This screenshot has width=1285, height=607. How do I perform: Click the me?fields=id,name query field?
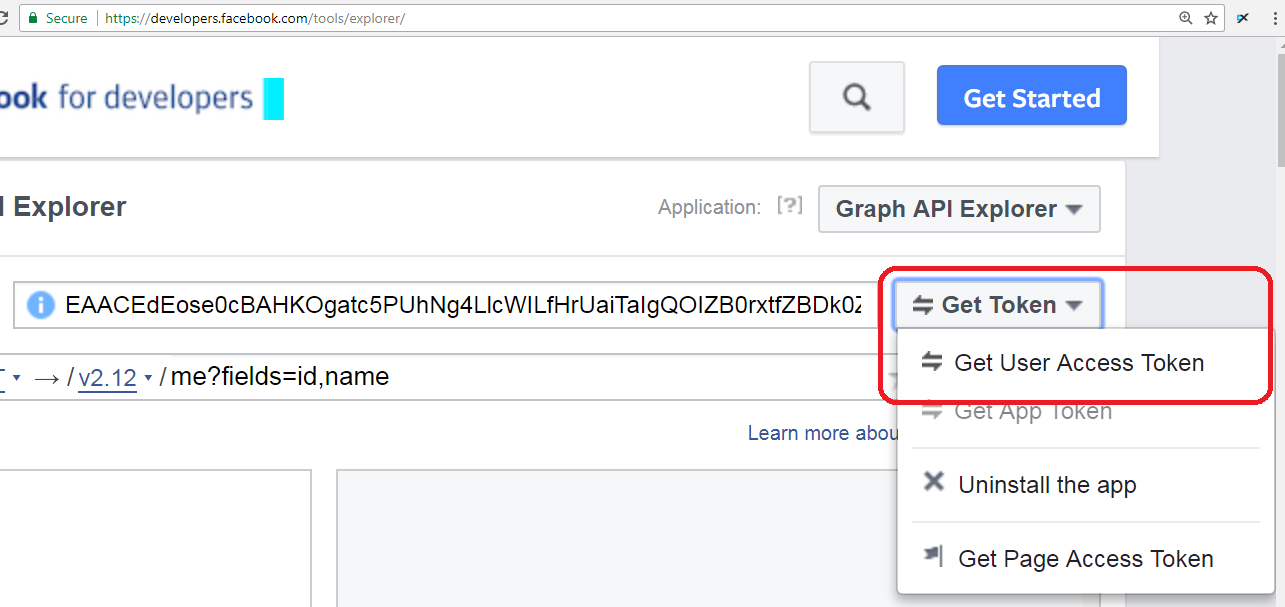[279, 377]
